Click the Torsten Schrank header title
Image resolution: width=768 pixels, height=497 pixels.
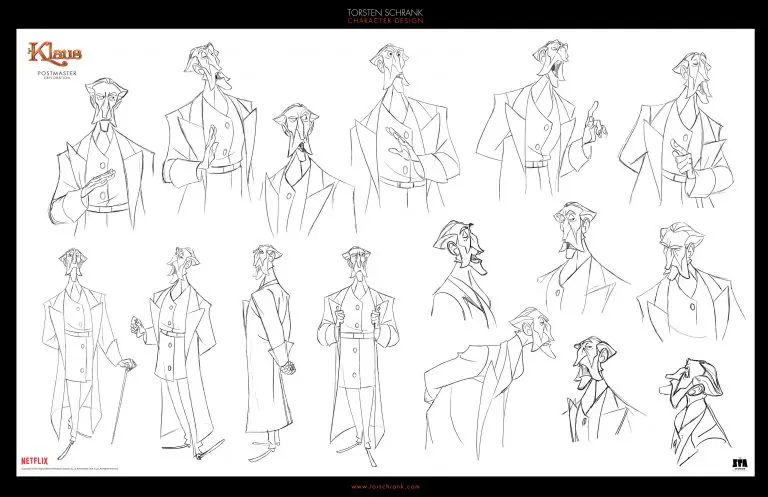(x=385, y=12)
